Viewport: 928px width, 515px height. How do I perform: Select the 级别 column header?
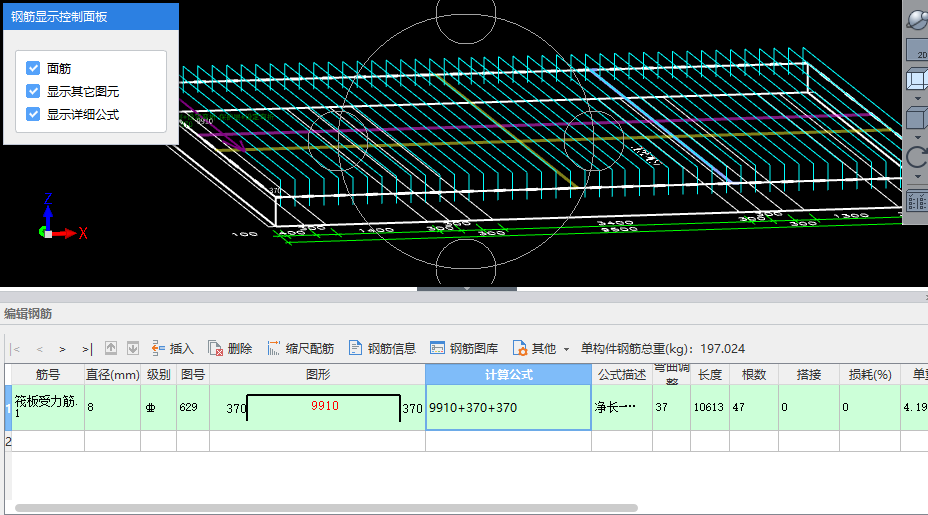point(158,375)
